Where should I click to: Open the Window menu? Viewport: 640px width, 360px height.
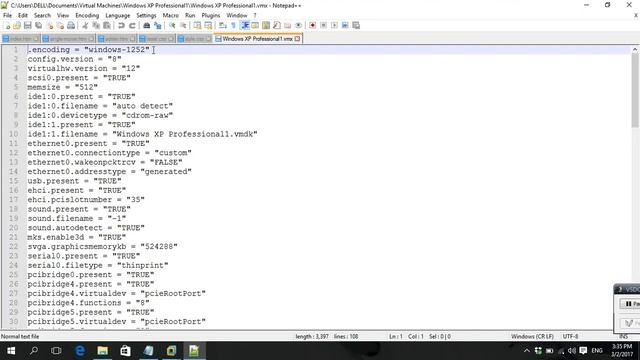[237, 15]
